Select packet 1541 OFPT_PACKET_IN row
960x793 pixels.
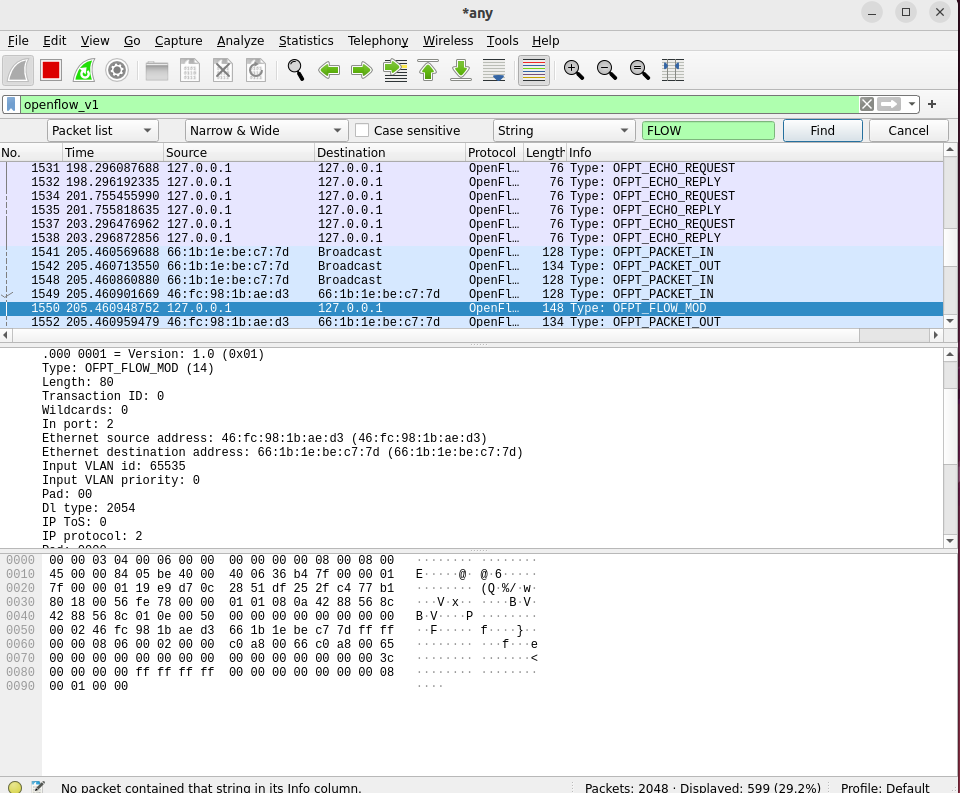[x=471, y=252]
